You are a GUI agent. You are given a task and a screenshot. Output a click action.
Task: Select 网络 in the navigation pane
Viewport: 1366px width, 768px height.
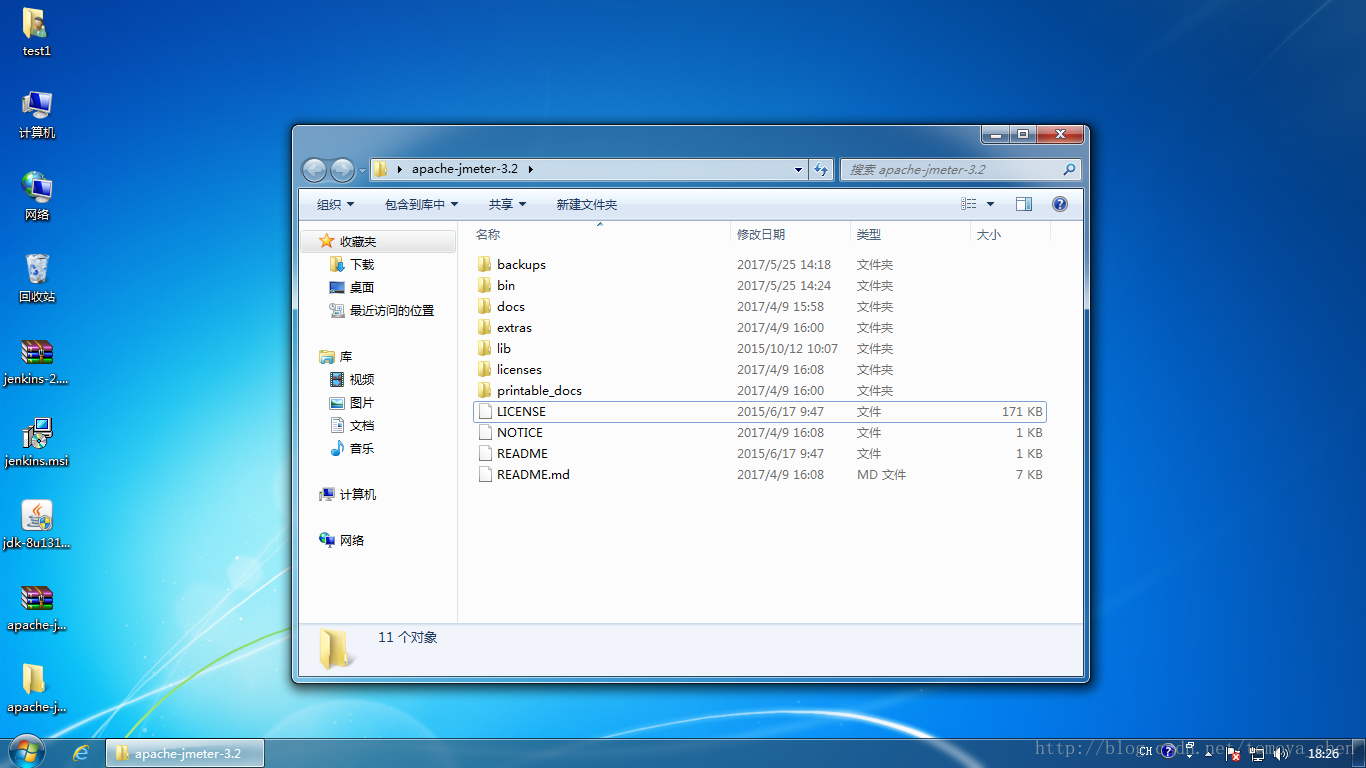352,540
